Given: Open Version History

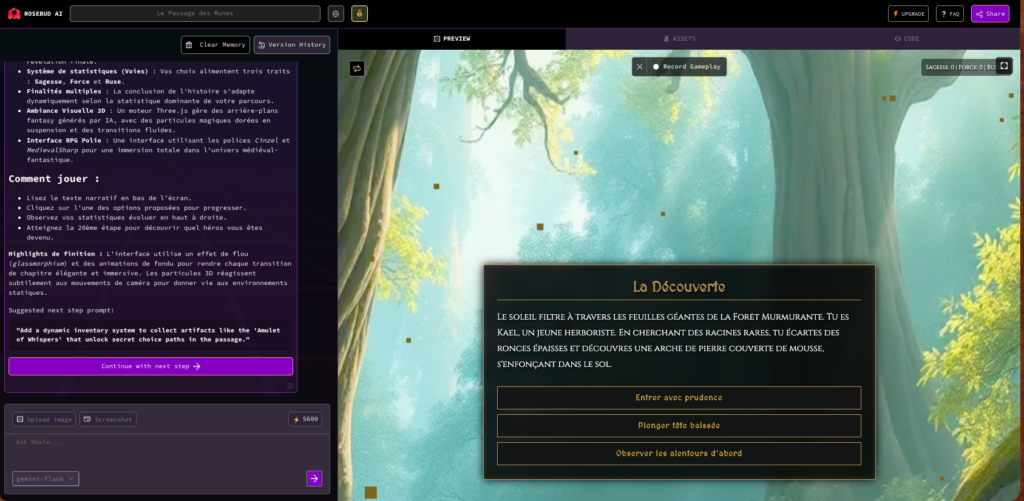Looking at the screenshot, I should pos(292,45).
